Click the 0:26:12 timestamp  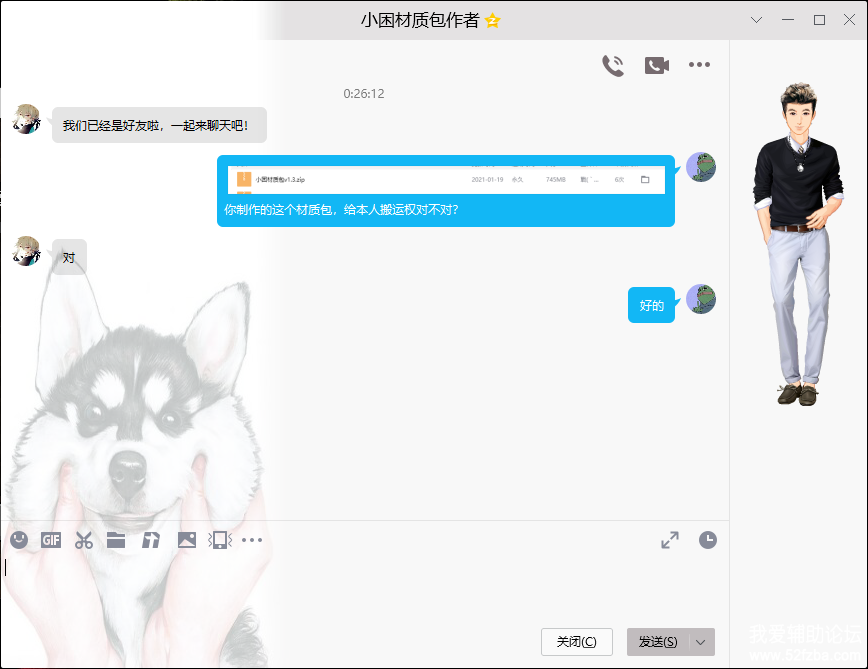pyautogui.click(x=364, y=94)
